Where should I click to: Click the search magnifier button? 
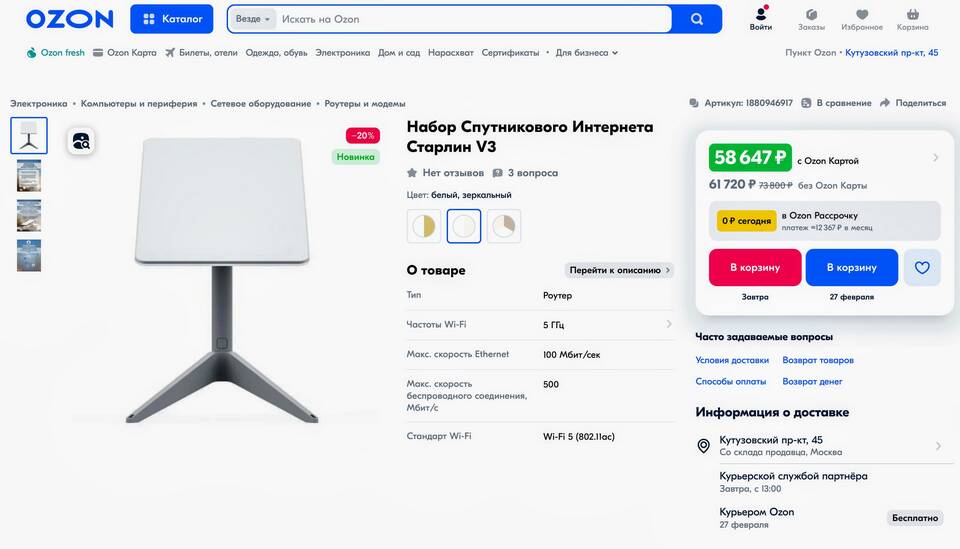coord(696,19)
